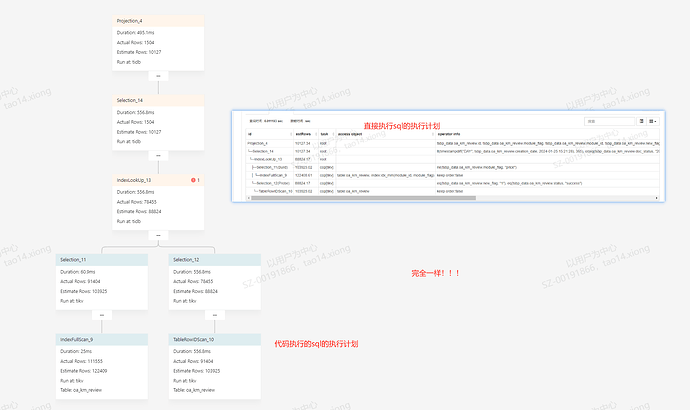Expand the ellipsis button under Projection_4 node
This screenshot has height=410, width=690.
(x=158, y=76)
